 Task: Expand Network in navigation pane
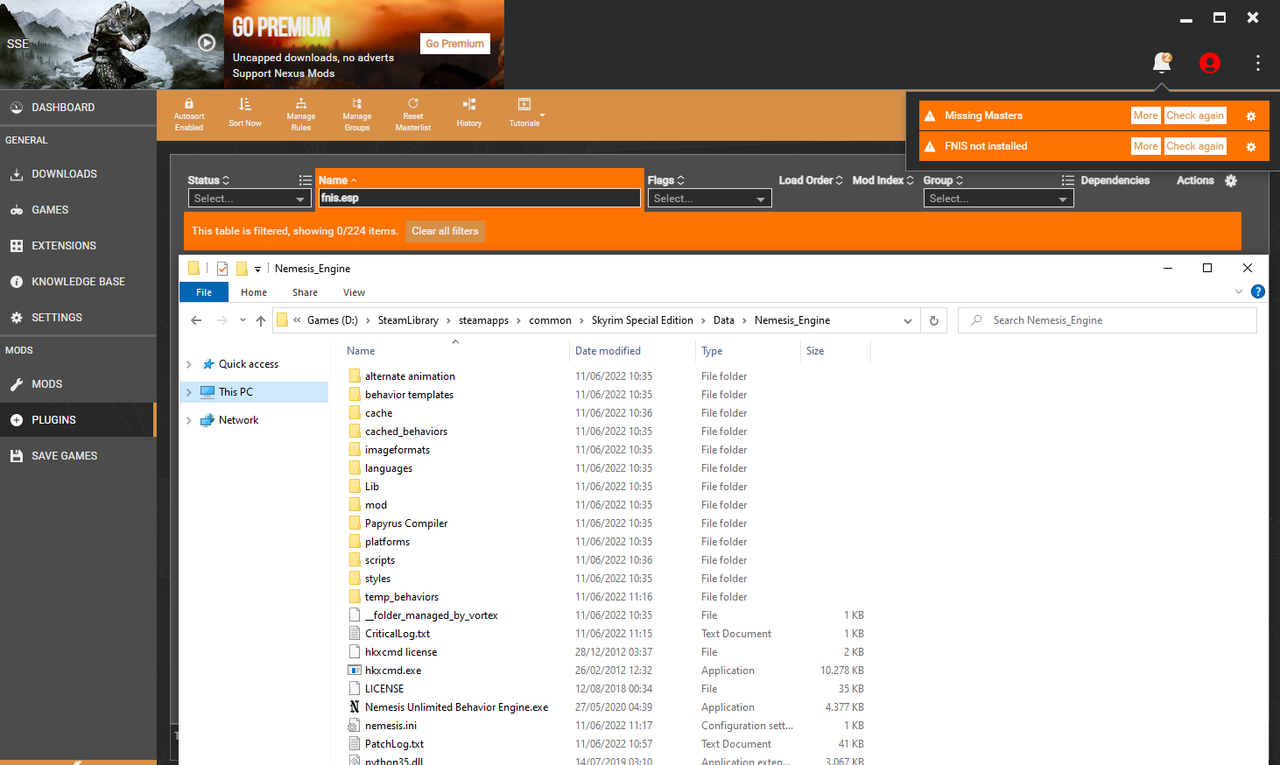(189, 421)
